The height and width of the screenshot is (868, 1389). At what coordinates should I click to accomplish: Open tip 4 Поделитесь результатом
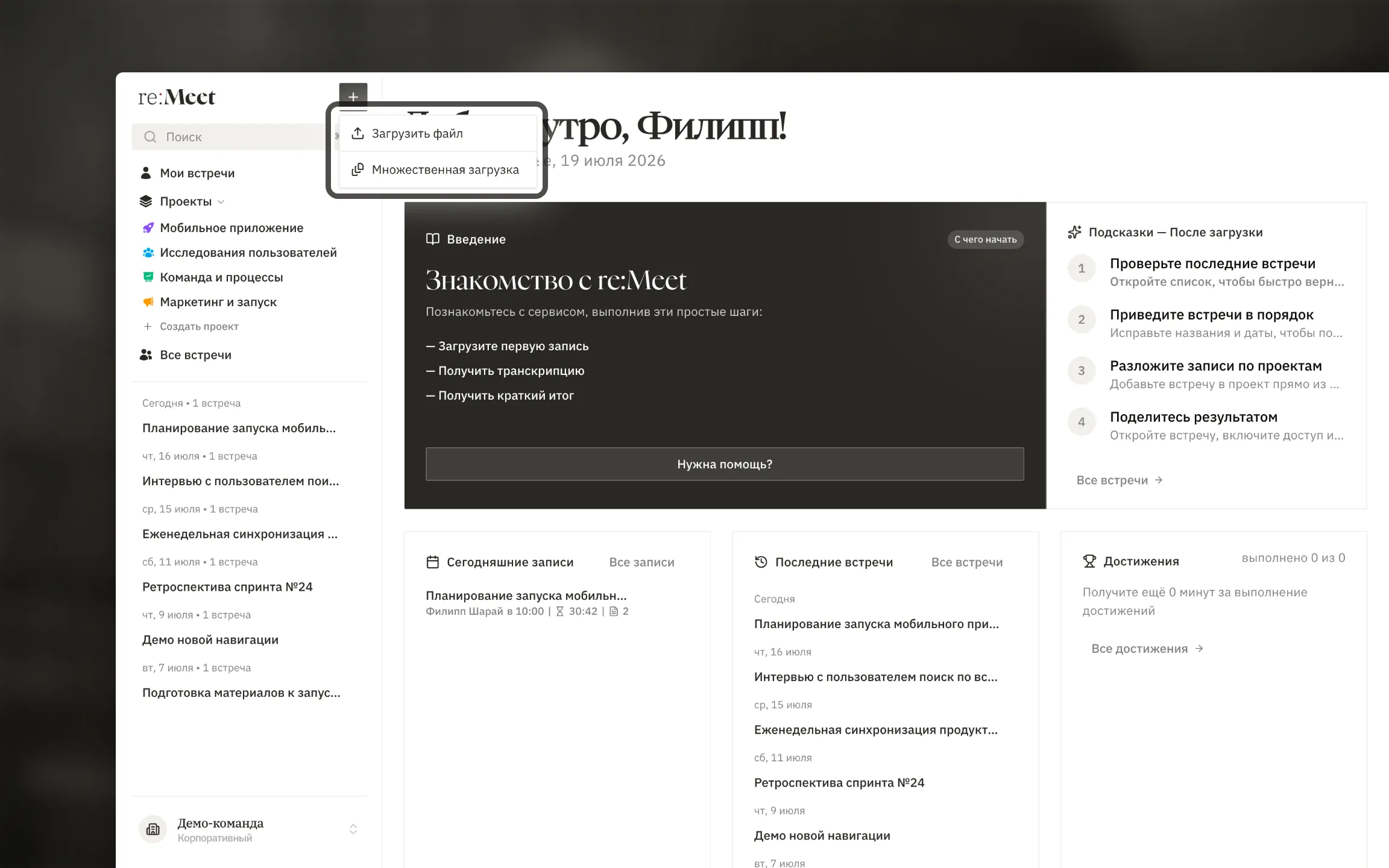pyautogui.click(x=1194, y=417)
